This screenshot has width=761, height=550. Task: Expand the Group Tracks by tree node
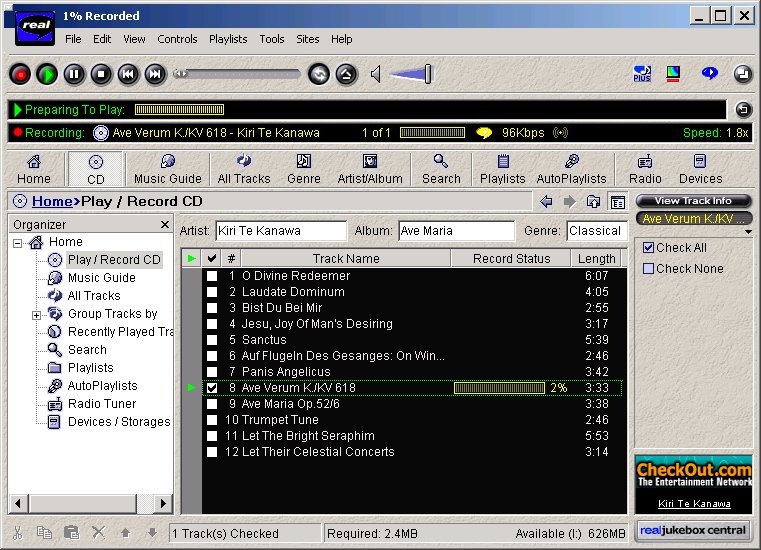click(36, 315)
